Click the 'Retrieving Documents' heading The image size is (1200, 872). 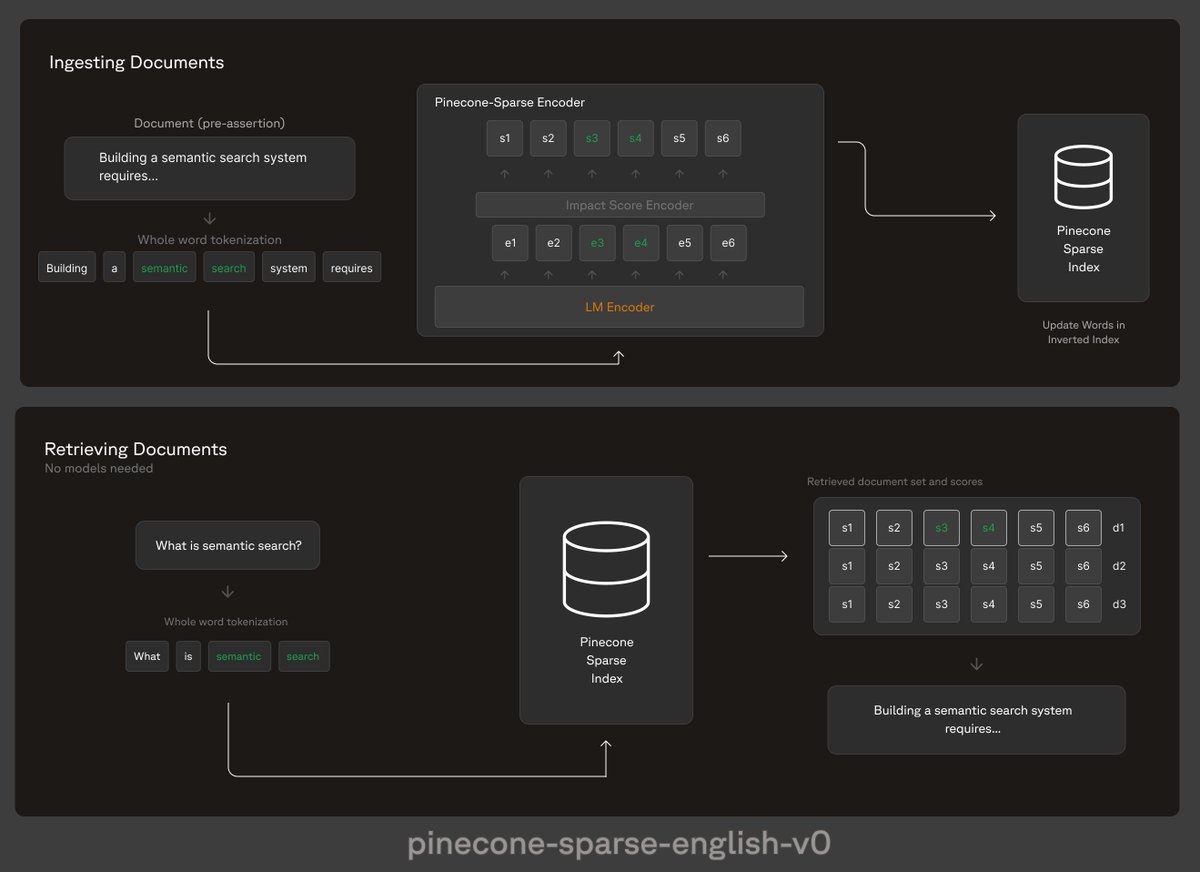pos(136,449)
